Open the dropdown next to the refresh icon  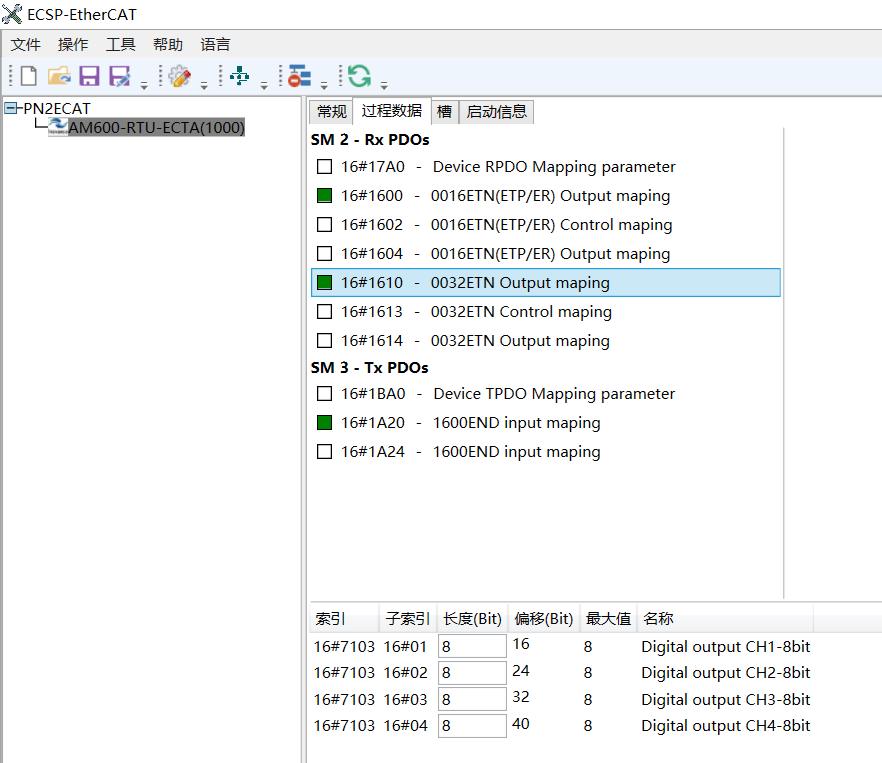[x=386, y=83]
